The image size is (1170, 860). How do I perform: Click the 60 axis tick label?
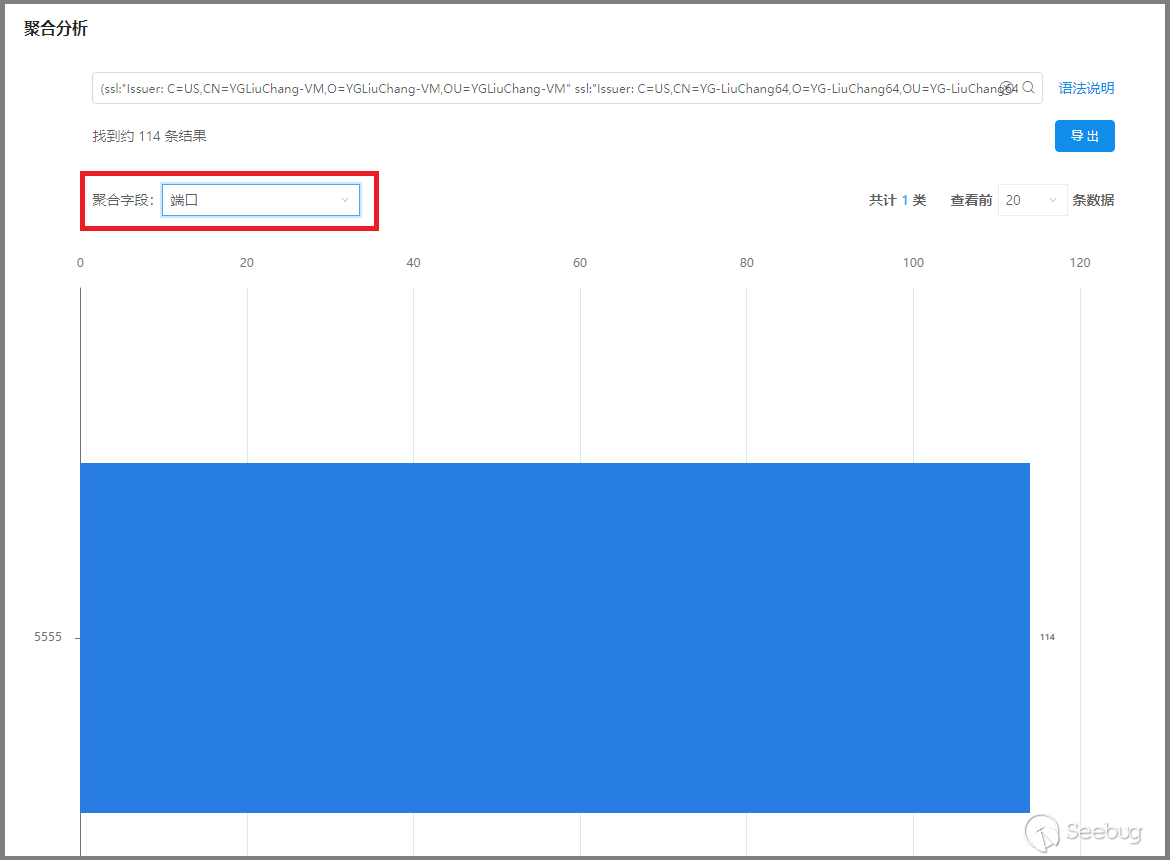580,263
